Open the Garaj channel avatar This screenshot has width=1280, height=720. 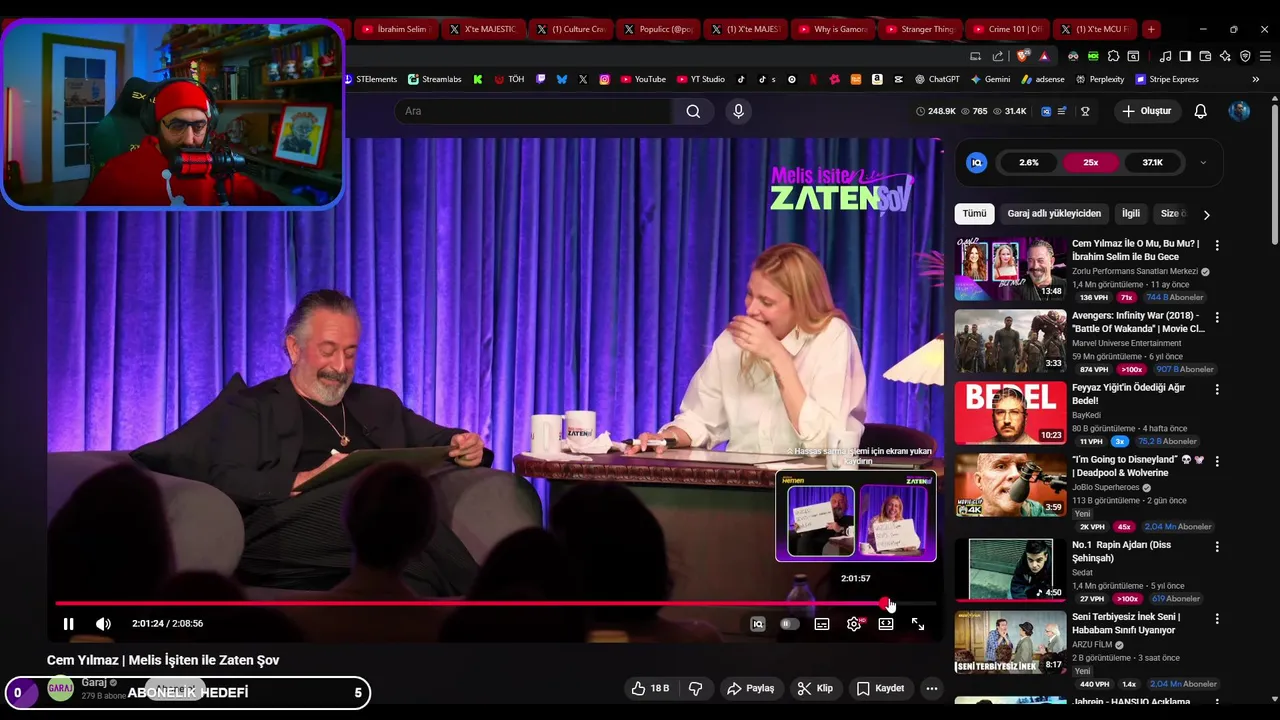point(61,688)
